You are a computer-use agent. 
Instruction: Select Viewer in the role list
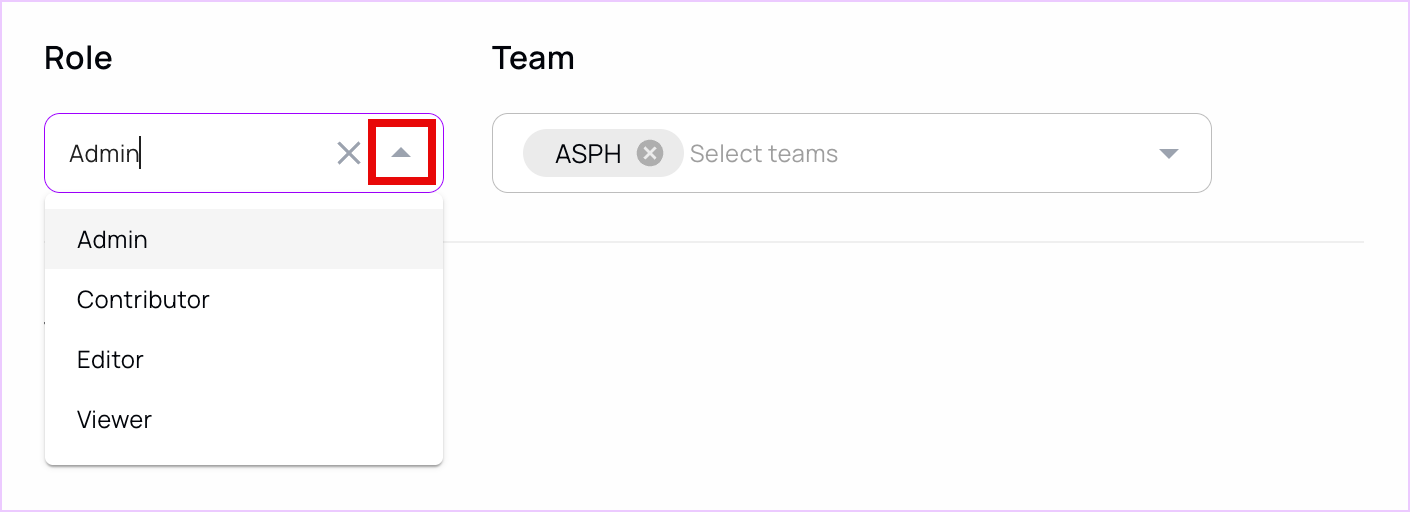pyautogui.click(x=244, y=419)
